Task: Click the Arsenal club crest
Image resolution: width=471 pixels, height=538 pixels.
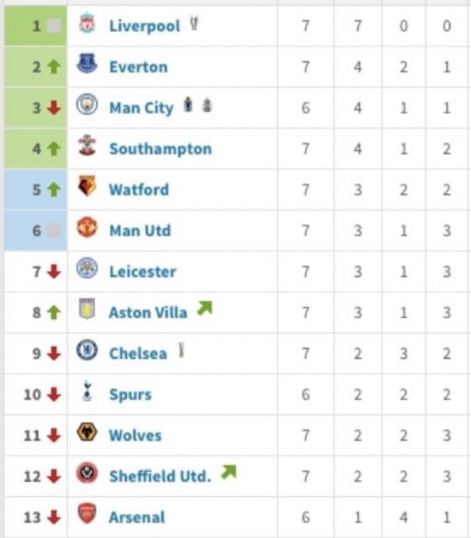Action: point(87,514)
